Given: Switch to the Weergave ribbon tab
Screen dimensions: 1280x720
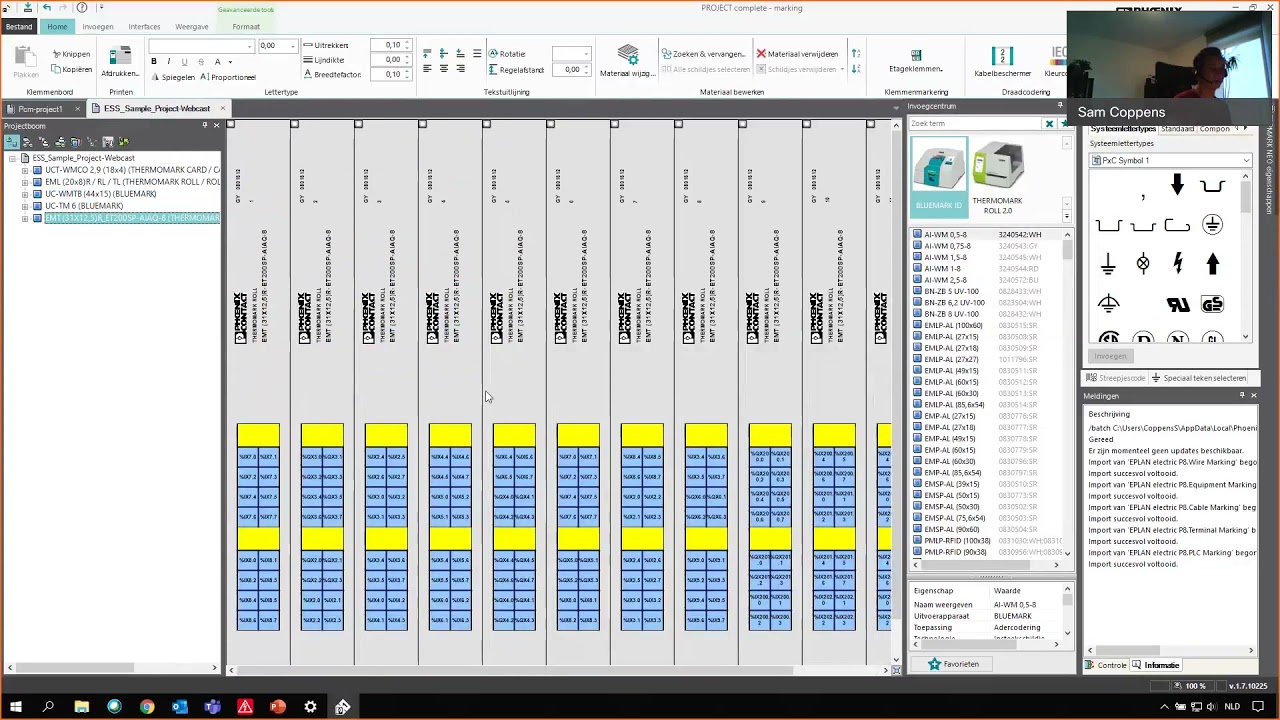Looking at the screenshot, I should click(192, 27).
